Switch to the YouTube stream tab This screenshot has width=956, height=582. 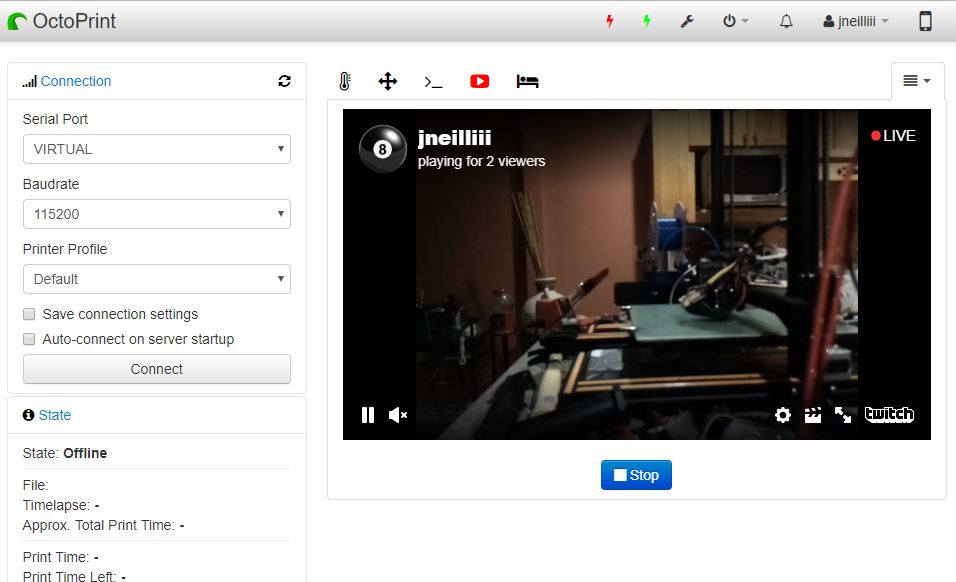pos(480,81)
